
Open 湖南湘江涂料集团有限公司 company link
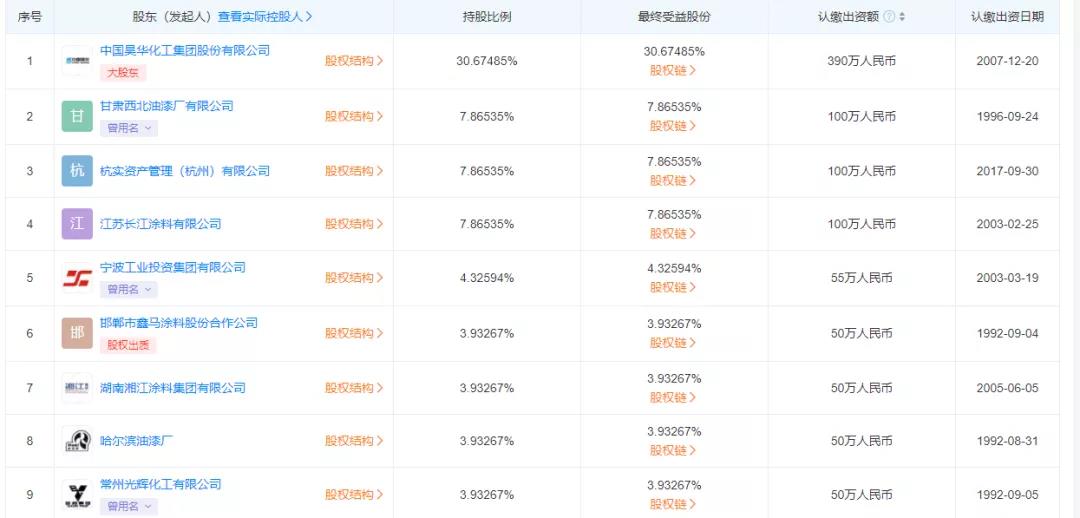pos(173,388)
